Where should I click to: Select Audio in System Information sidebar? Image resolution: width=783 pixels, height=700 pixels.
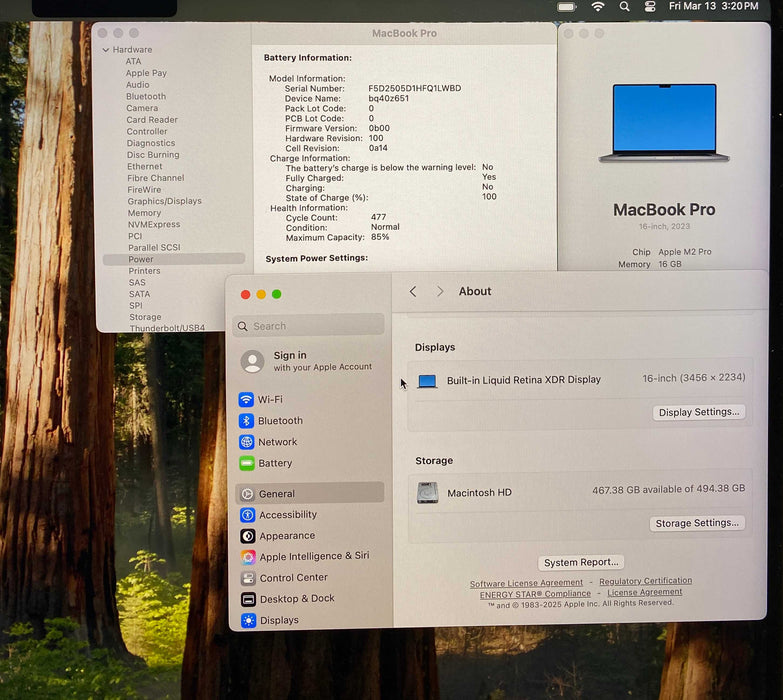[138, 85]
